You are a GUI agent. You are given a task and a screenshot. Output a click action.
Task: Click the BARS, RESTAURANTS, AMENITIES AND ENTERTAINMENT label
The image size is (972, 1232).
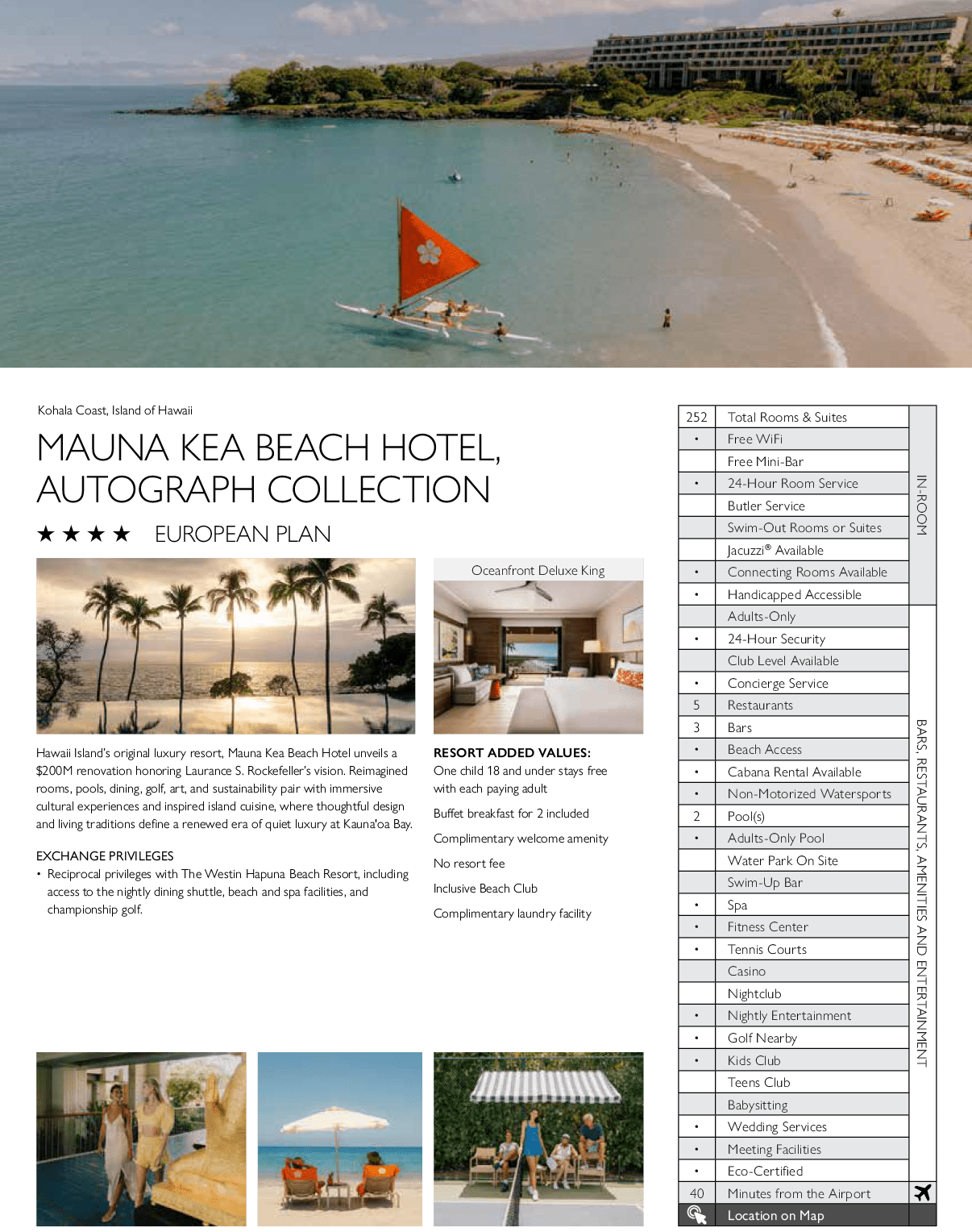[x=922, y=893]
